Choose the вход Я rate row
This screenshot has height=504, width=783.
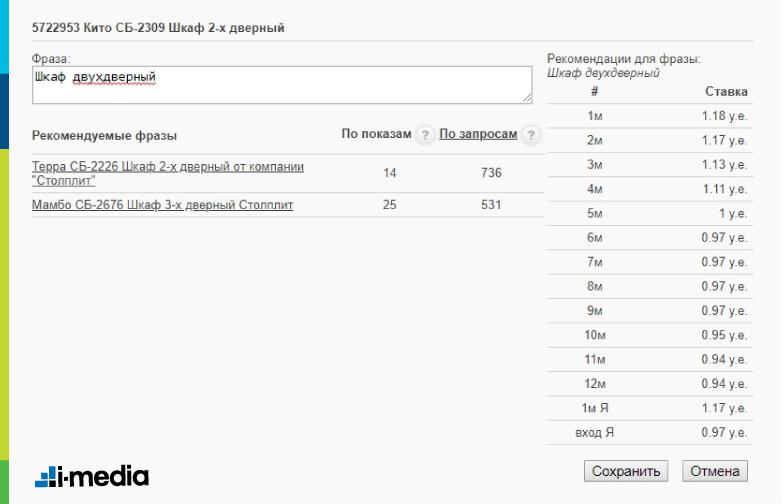pyautogui.click(x=650, y=433)
